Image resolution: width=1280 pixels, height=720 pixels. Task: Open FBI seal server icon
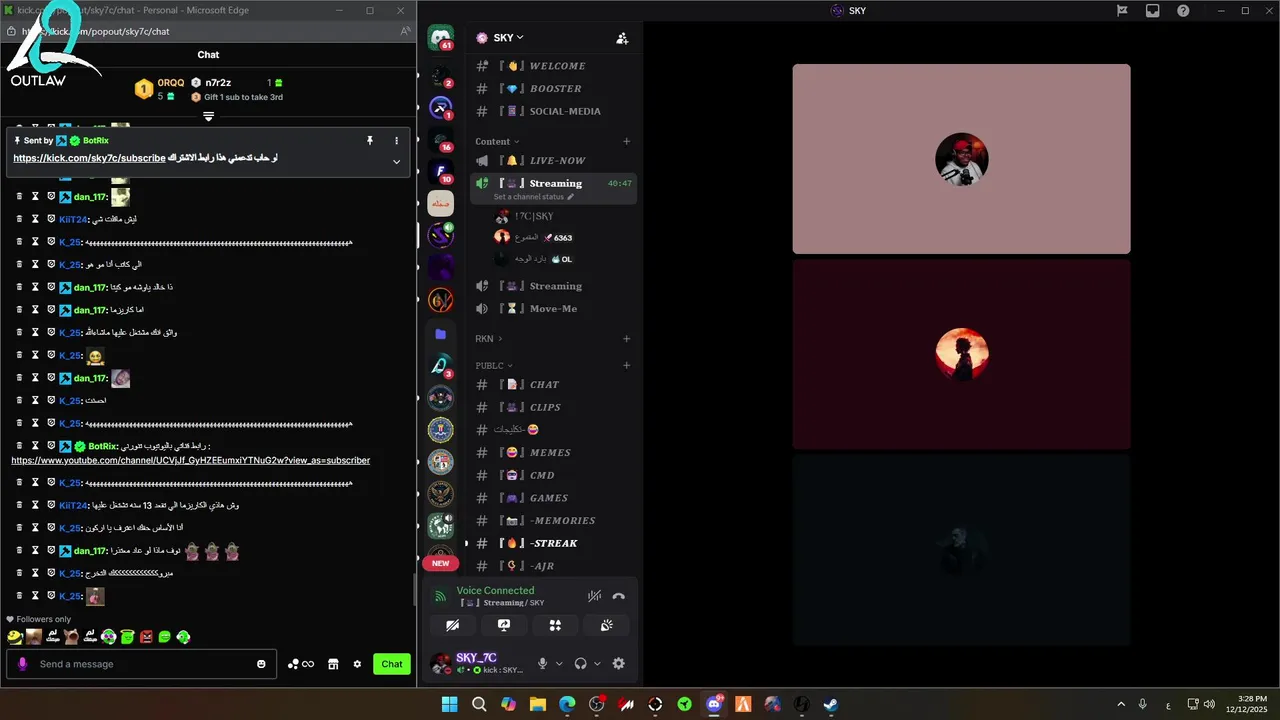point(441,430)
